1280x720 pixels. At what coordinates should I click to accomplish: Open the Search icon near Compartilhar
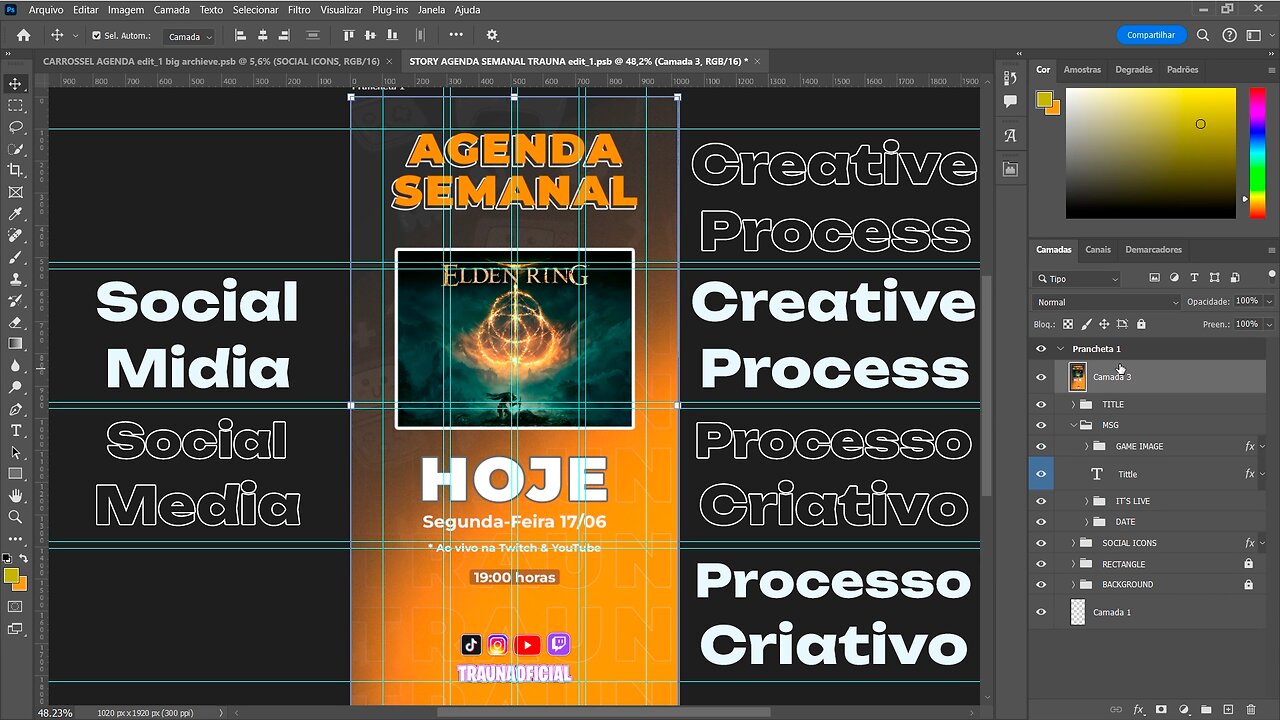pyautogui.click(x=1203, y=35)
